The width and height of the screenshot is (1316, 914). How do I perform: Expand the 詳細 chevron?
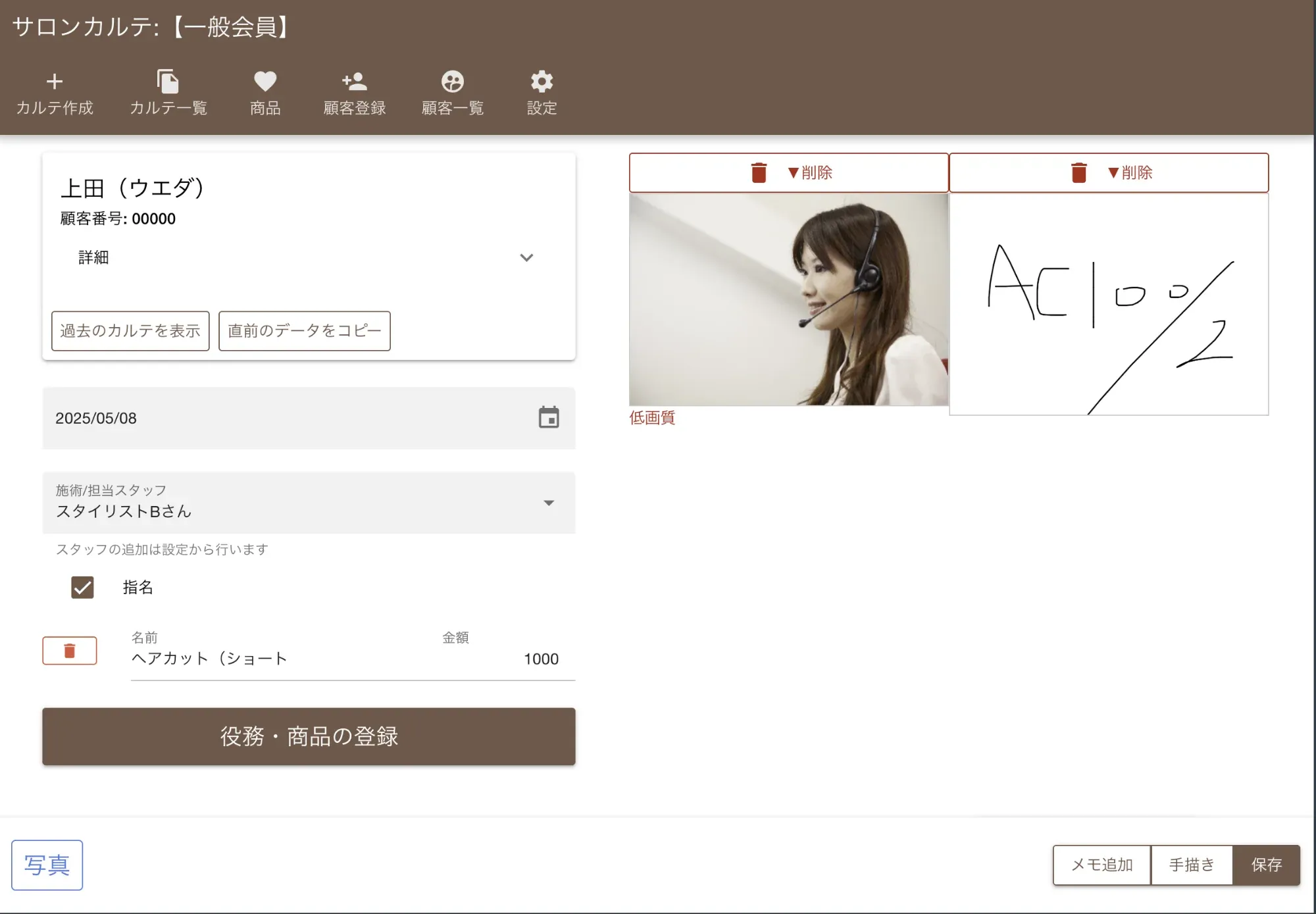[526, 257]
